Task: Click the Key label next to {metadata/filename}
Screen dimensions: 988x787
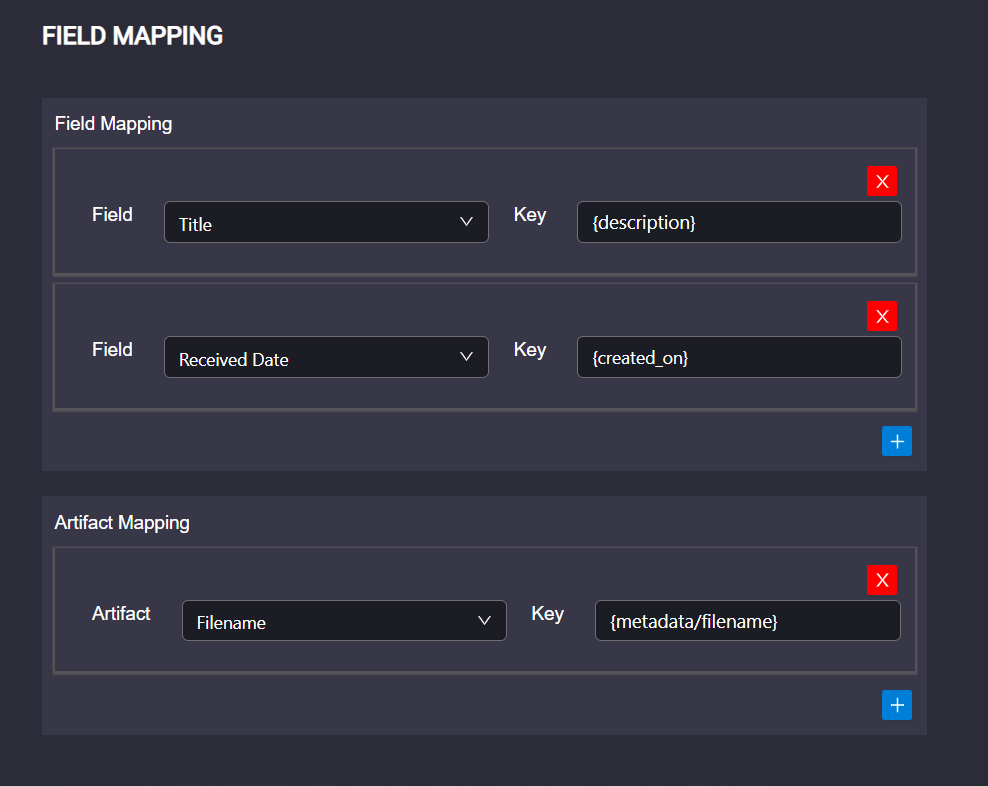Action: point(547,614)
